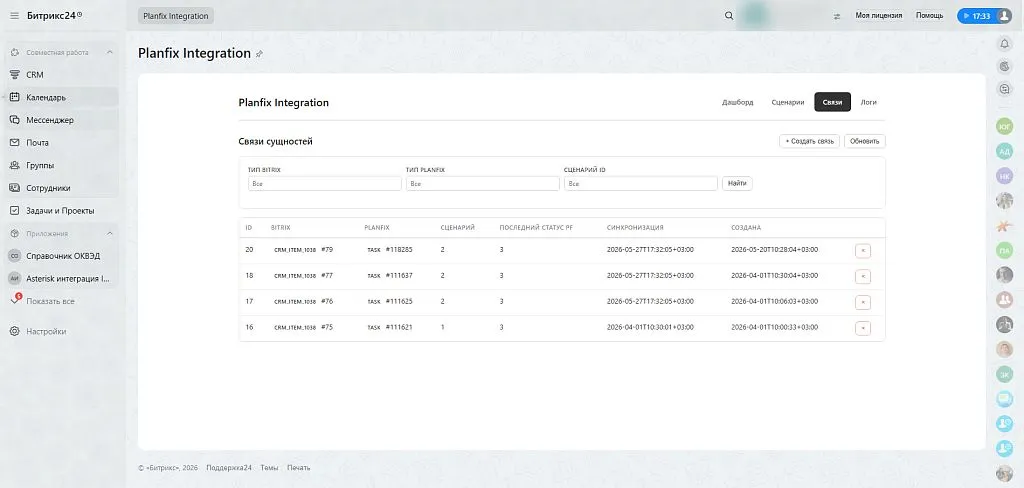The height and width of the screenshot is (488, 1024).
Task: Click the Обновить button
Action: [x=865, y=141]
